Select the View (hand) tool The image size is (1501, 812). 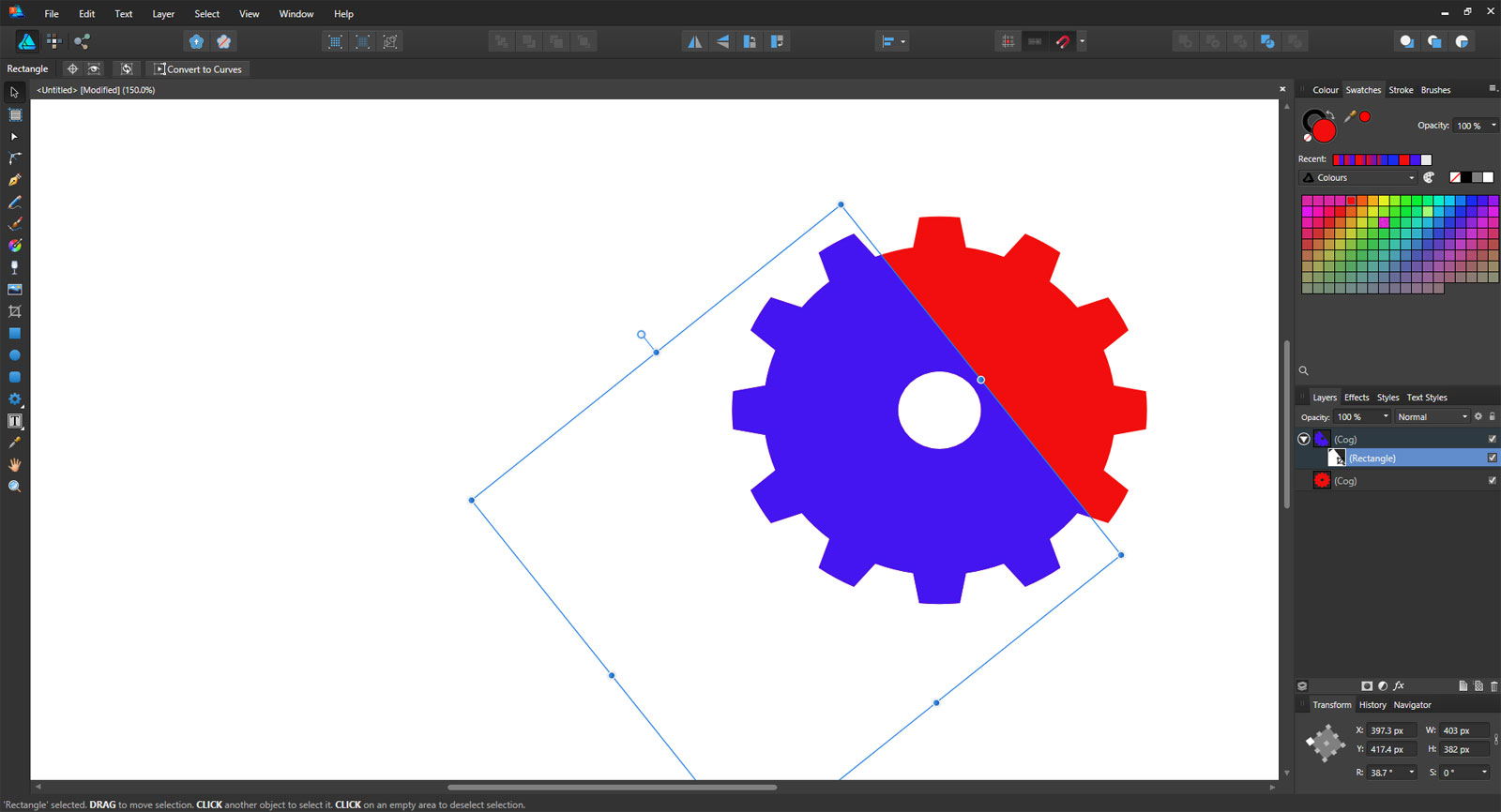14,464
